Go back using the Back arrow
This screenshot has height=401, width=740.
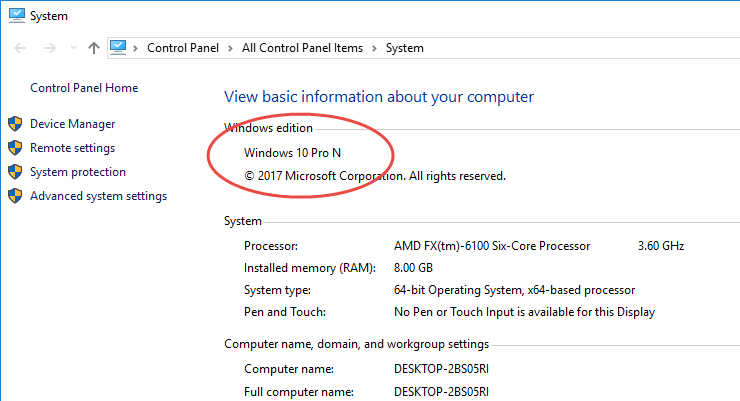tap(20, 48)
